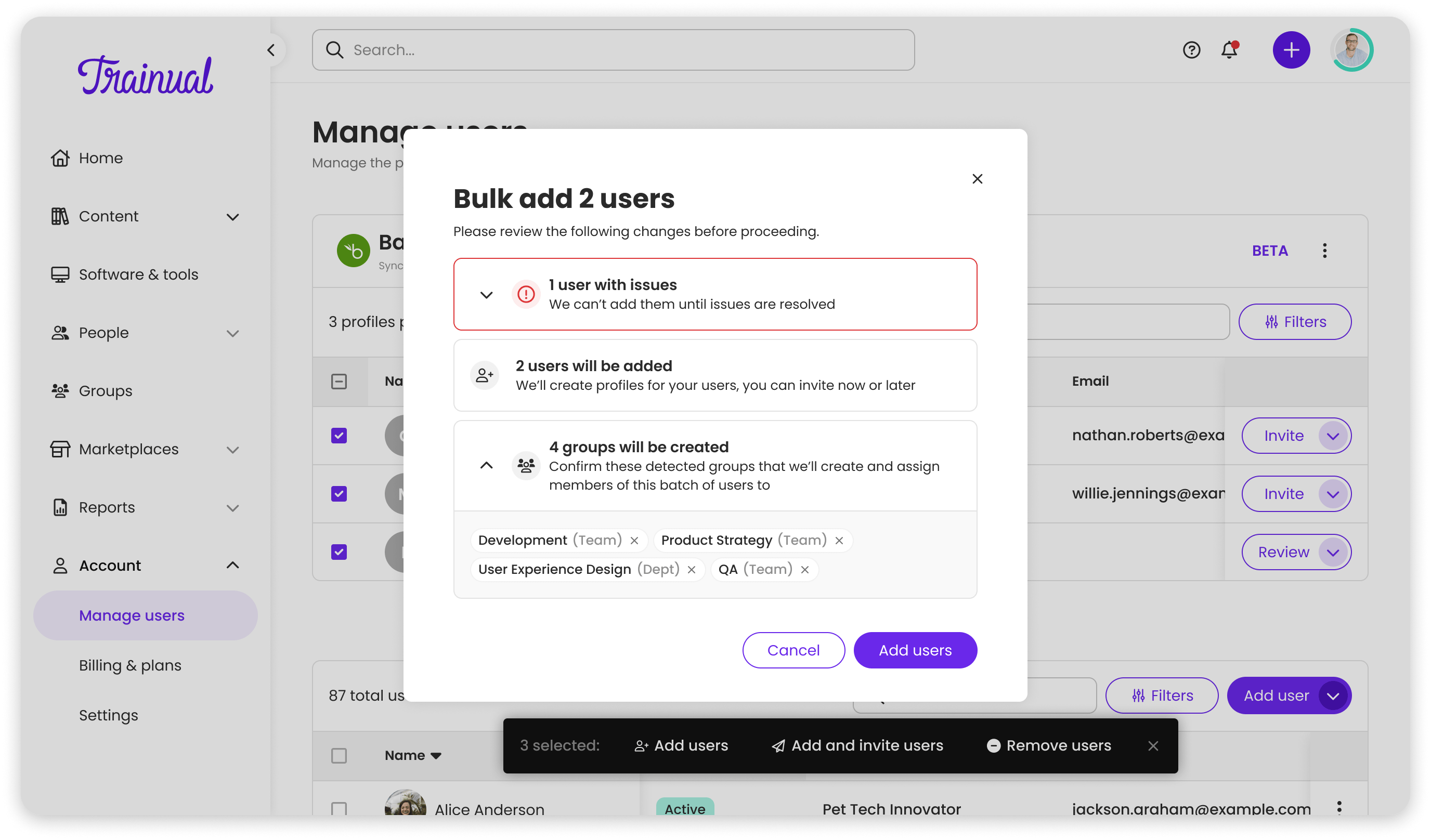The height and width of the screenshot is (840, 1431).
Task: Click the groups icon in dialog
Action: [x=526, y=465]
